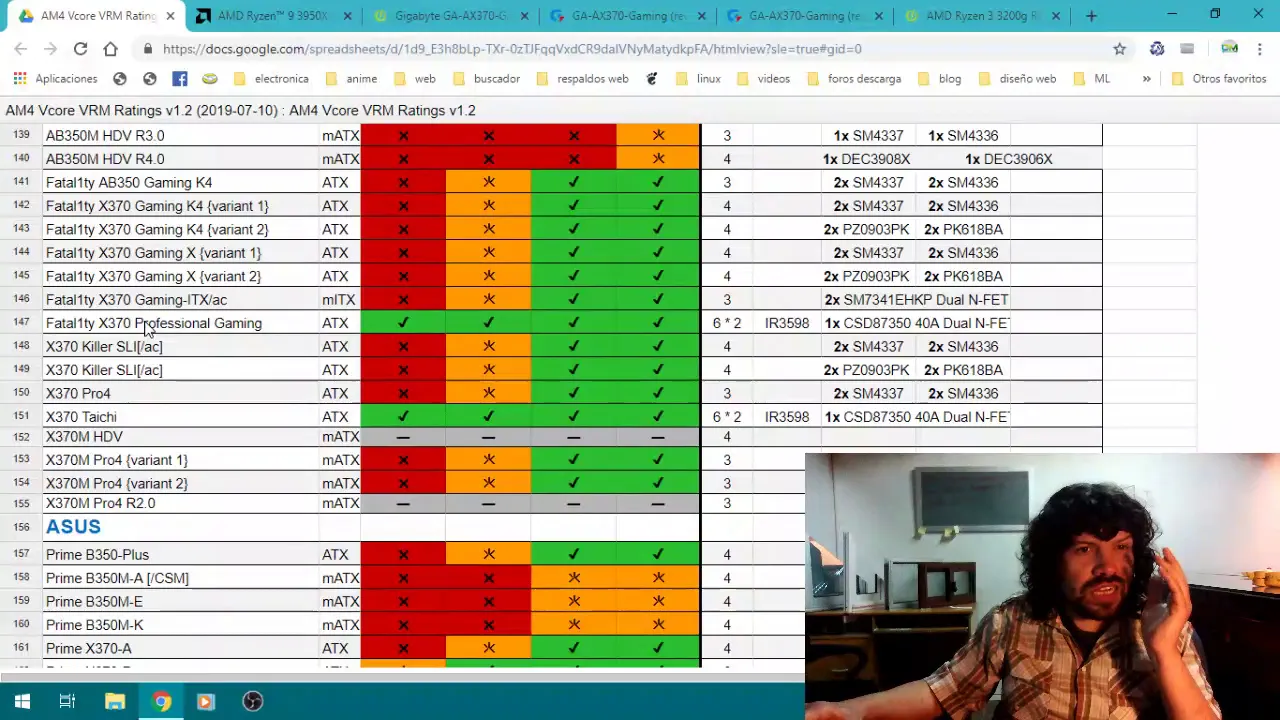Launch File Explorer from the taskbar

click(115, 701)
